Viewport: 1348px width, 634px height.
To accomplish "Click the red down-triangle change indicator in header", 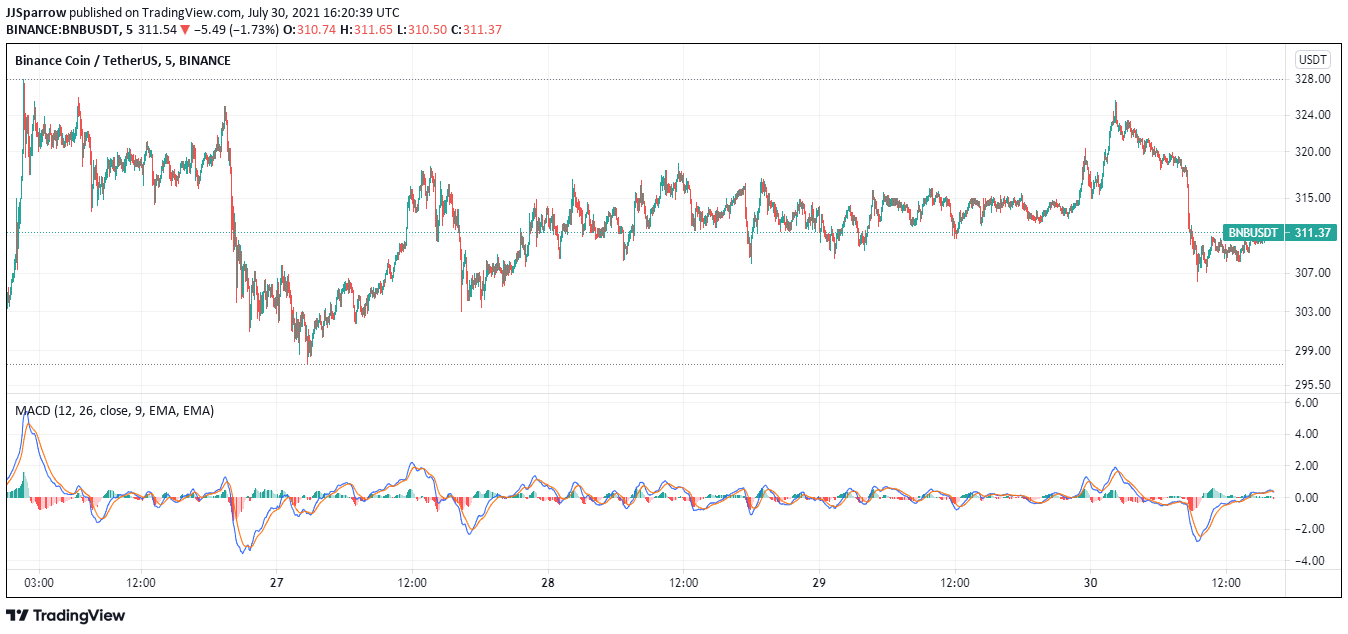I will [184, 30].
